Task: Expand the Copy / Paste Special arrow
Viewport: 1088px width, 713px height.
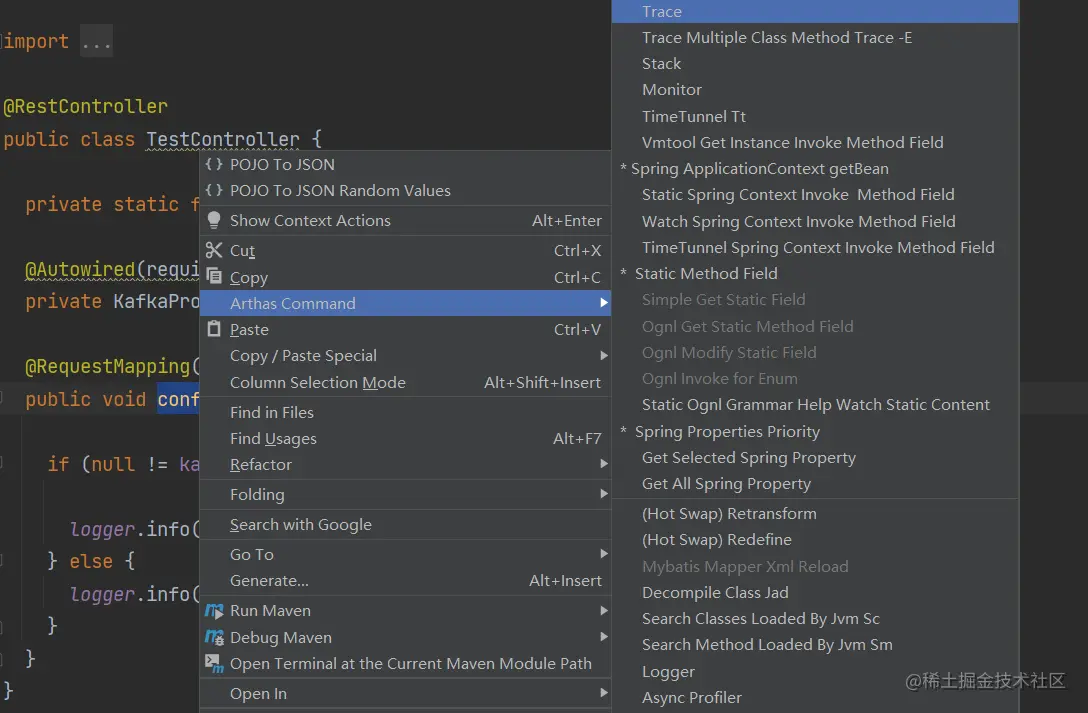Action: click(x=604, y=355)
